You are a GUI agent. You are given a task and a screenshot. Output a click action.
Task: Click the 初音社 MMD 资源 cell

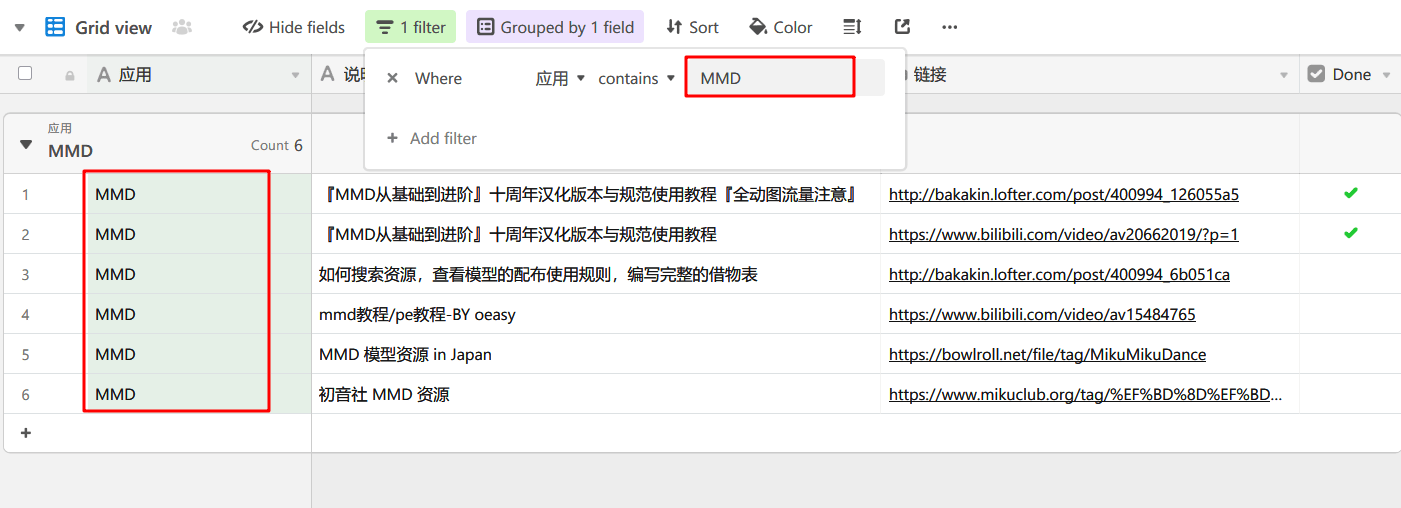click(596, 394)
